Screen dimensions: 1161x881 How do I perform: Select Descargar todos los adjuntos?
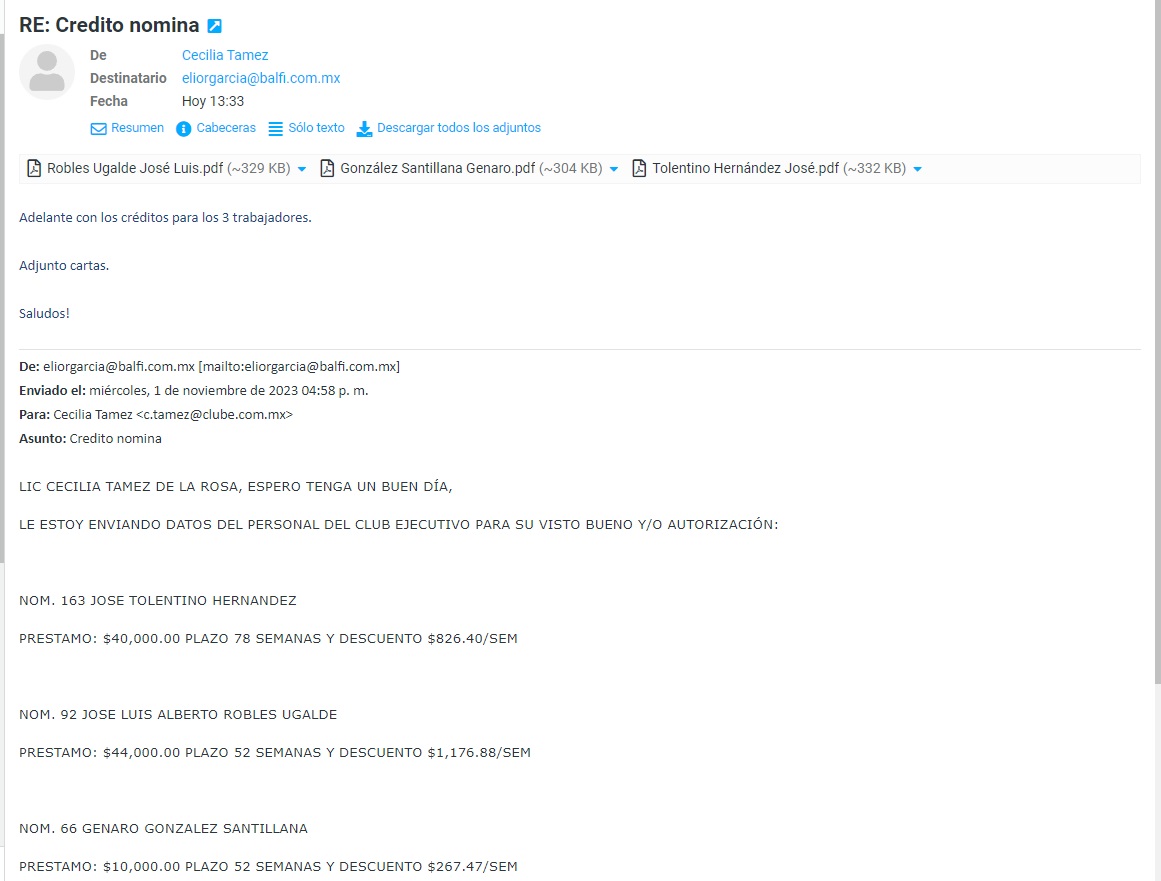(459, 127)
